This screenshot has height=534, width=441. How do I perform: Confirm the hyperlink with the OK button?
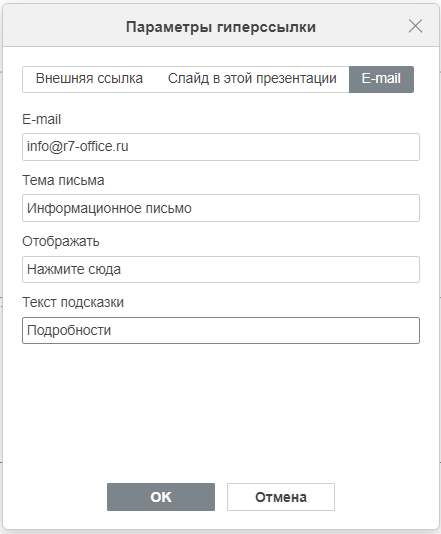[161, 497]
